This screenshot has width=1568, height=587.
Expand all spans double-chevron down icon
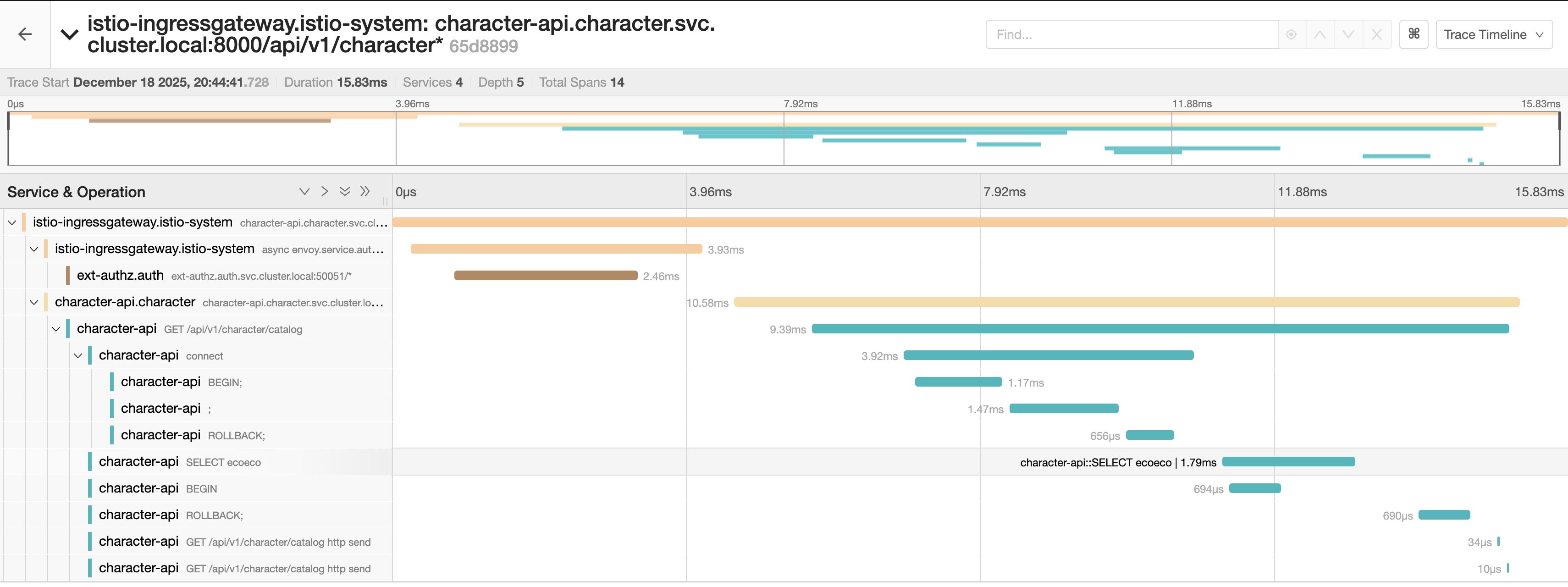point(344,191)
